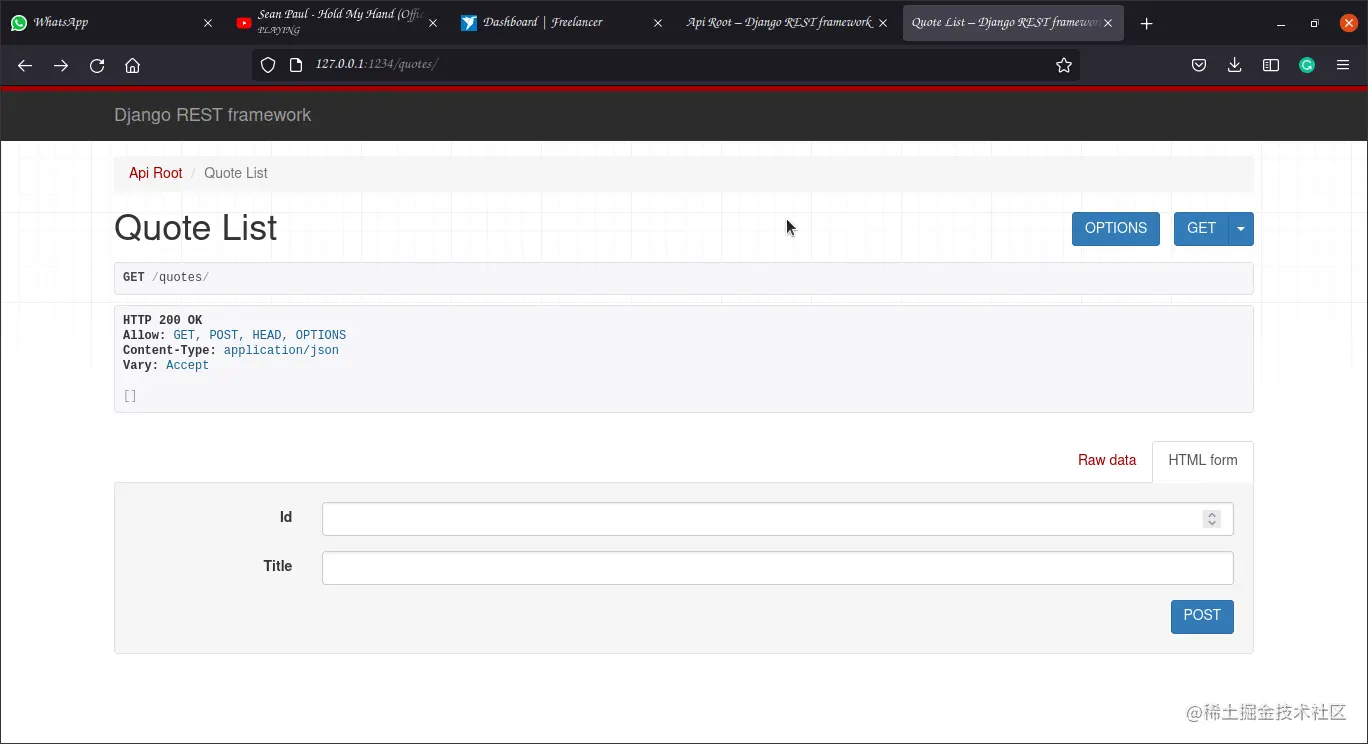
Task: Click the shield tracking protection icon
Action: coord(268,65)
